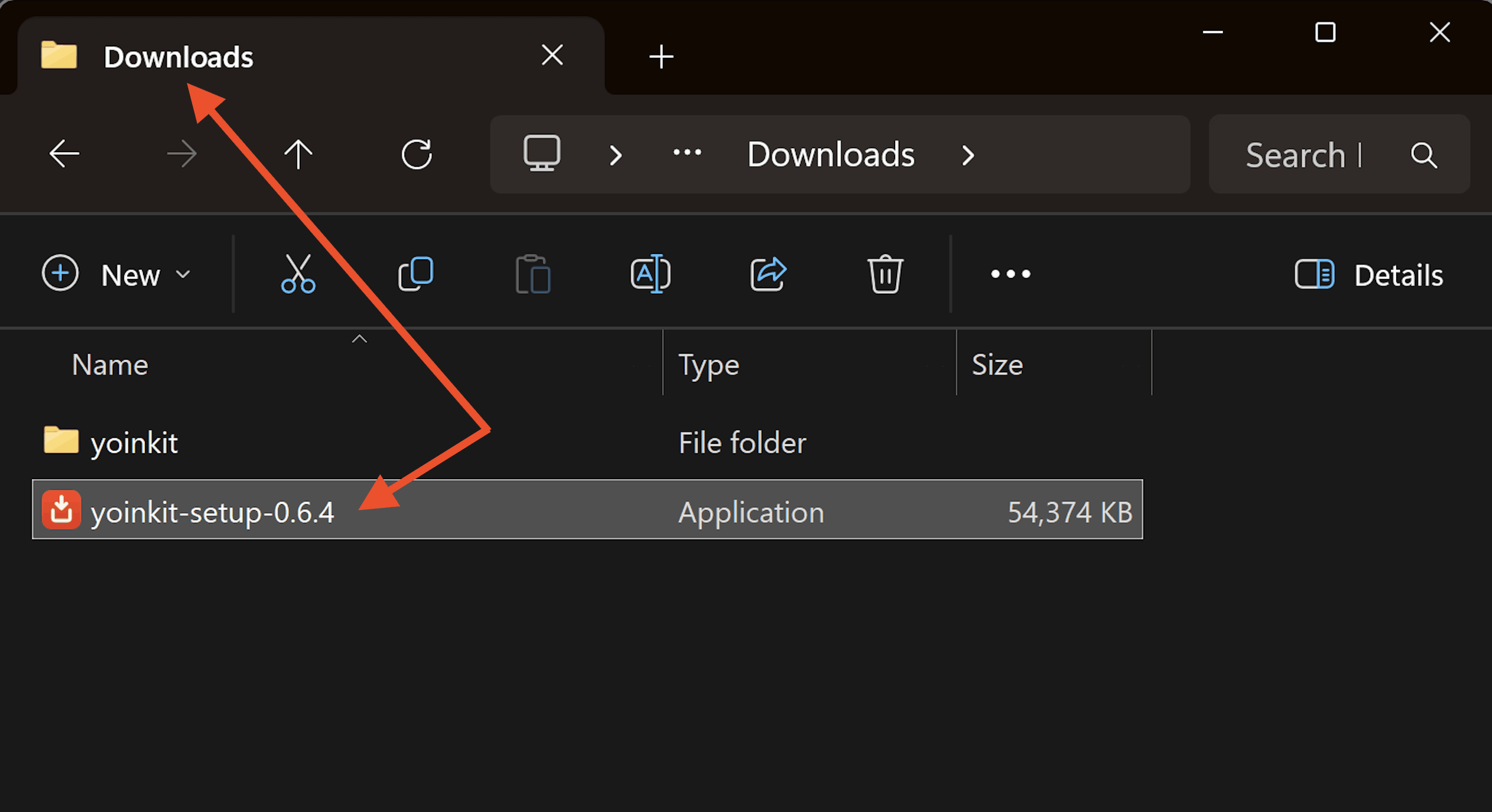
Task: Click the Paste clipboard icon
Action: (533, 274)
